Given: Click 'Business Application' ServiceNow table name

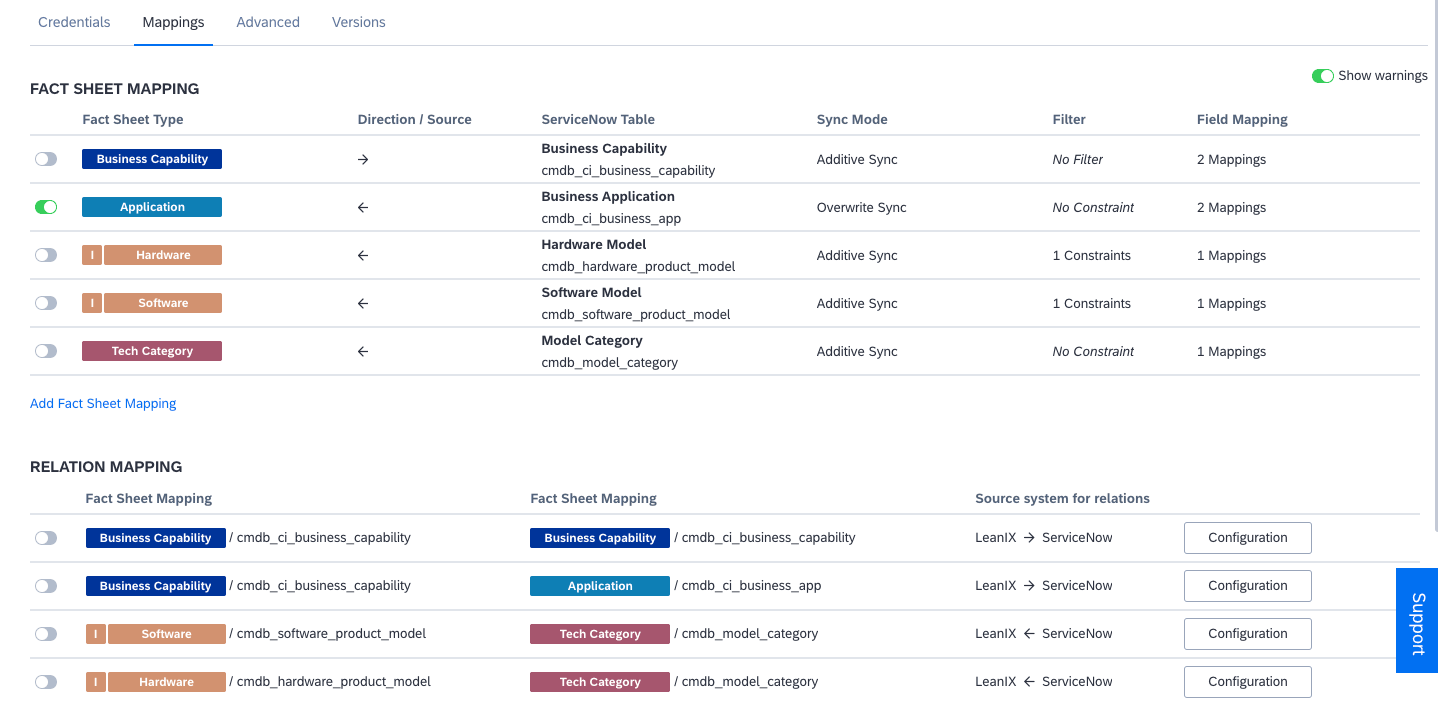Looking at the screenshot, I should 608,197.
